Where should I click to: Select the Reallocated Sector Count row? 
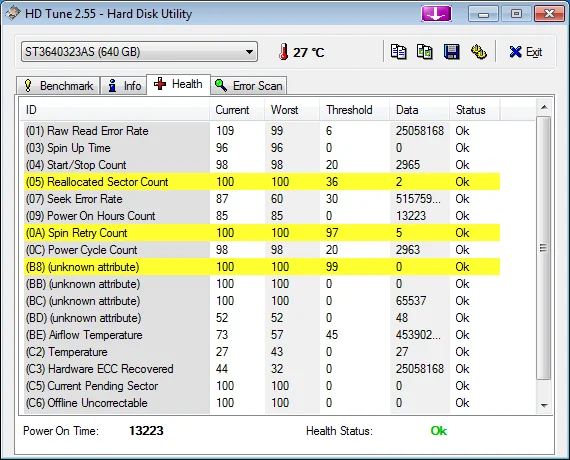(x=262, y=182)
